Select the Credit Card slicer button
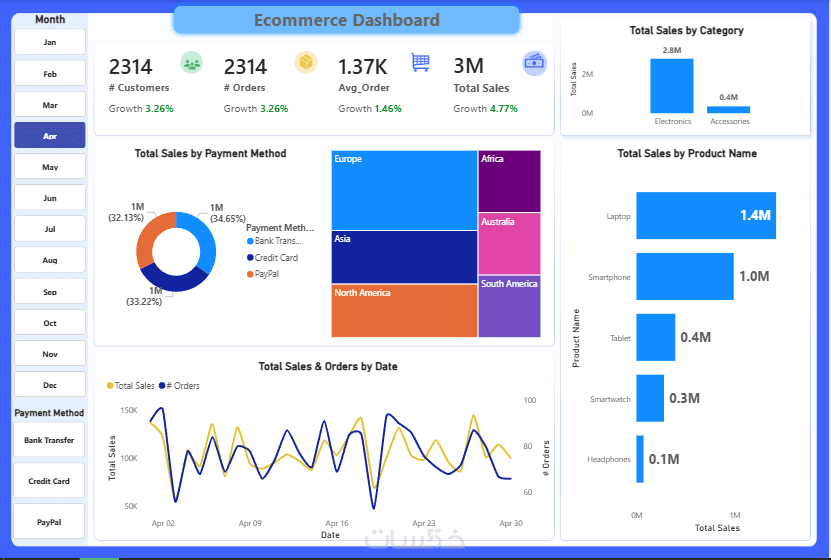Screen dimensions: 831x560 pos(49,481)
